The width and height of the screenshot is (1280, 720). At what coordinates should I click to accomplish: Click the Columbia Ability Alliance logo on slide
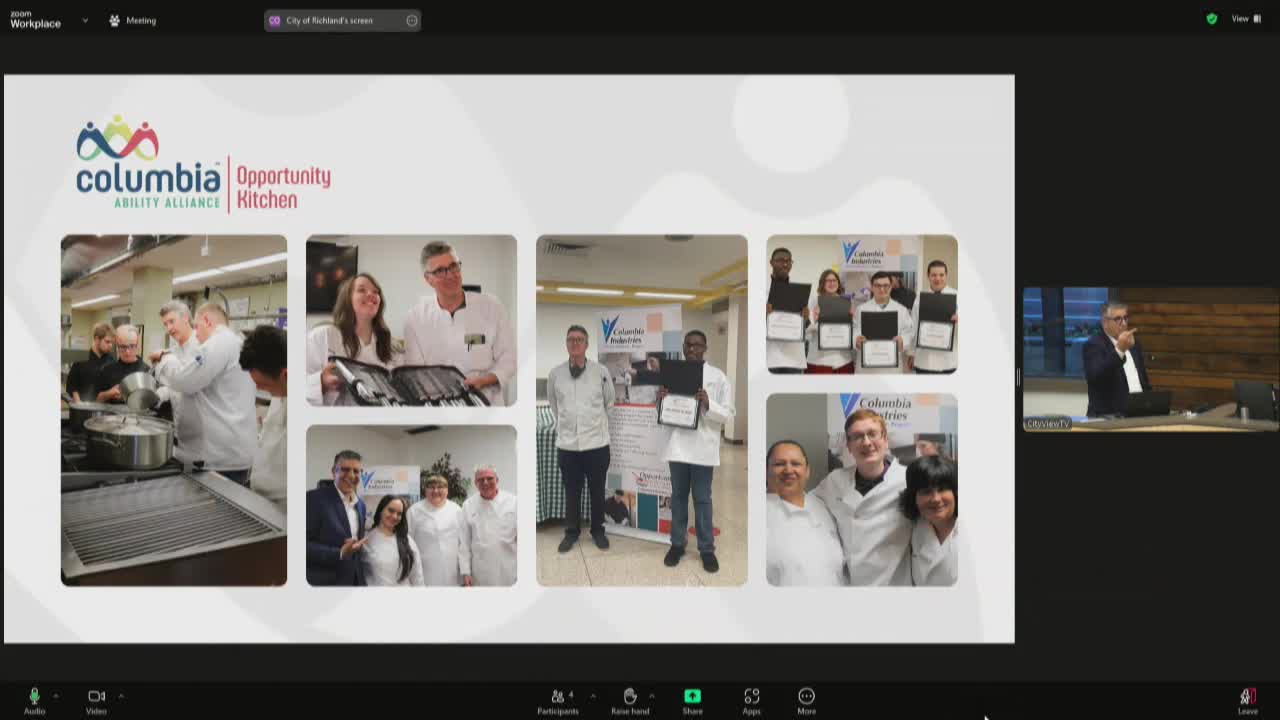[148, 162]
